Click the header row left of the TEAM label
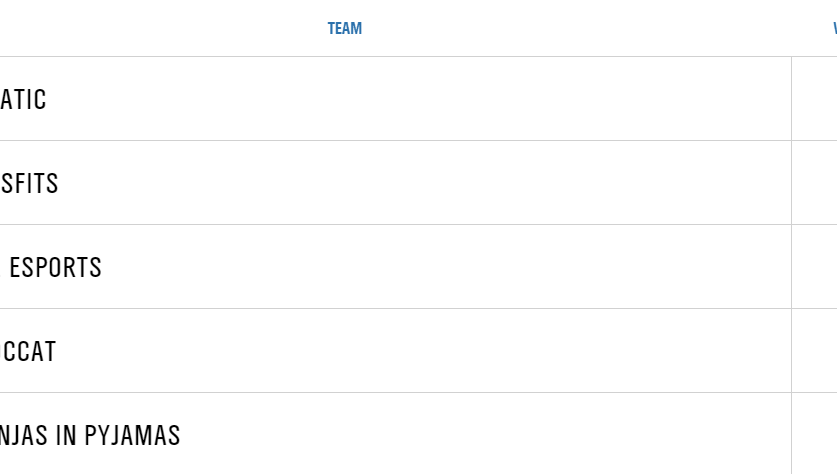The height and width of the screenshot is (474, 837). [x=150, y=29]
